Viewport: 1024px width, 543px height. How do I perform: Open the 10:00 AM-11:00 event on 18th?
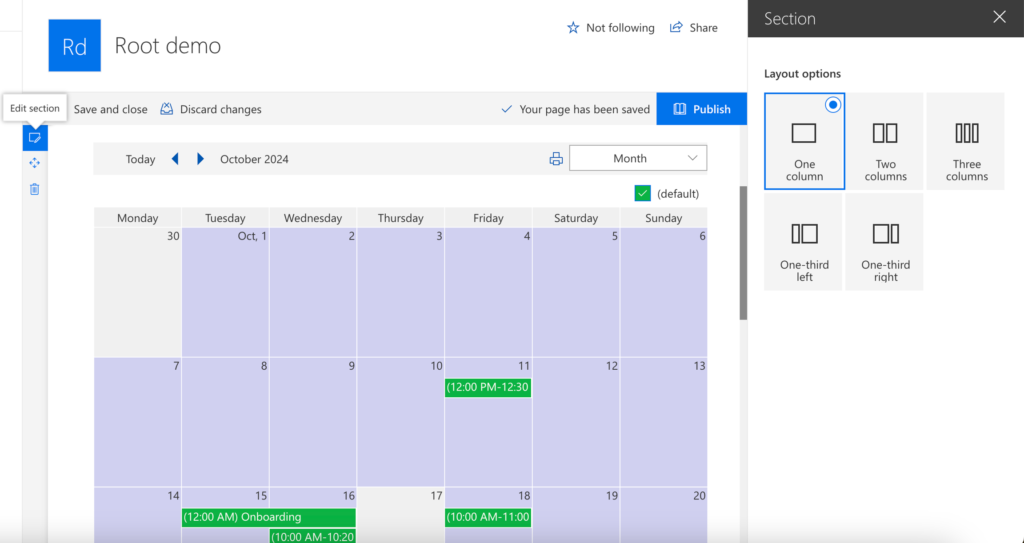[x=488, y=517]
